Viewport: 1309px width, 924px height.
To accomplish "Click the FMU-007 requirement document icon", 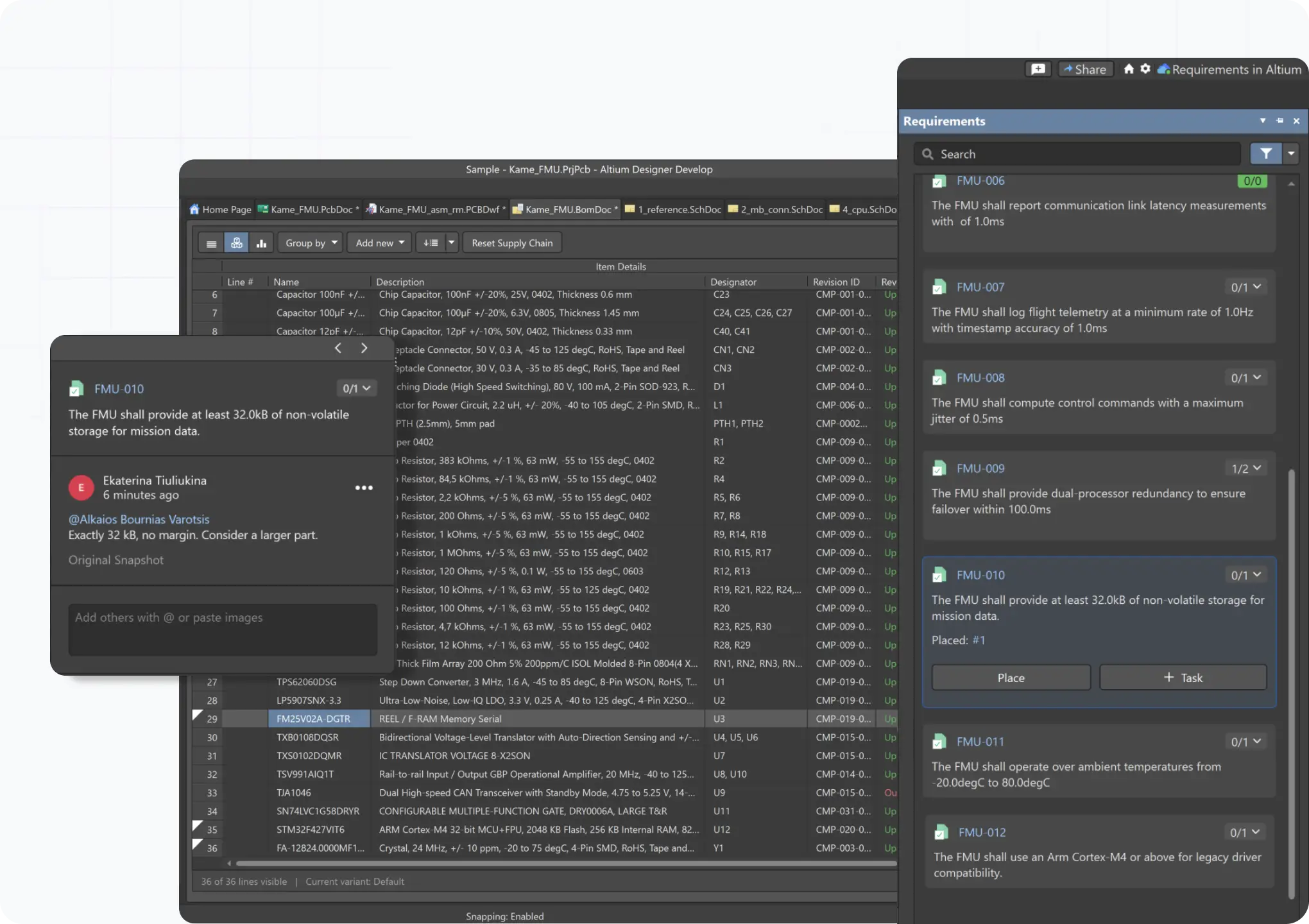I will coord(939,287).
